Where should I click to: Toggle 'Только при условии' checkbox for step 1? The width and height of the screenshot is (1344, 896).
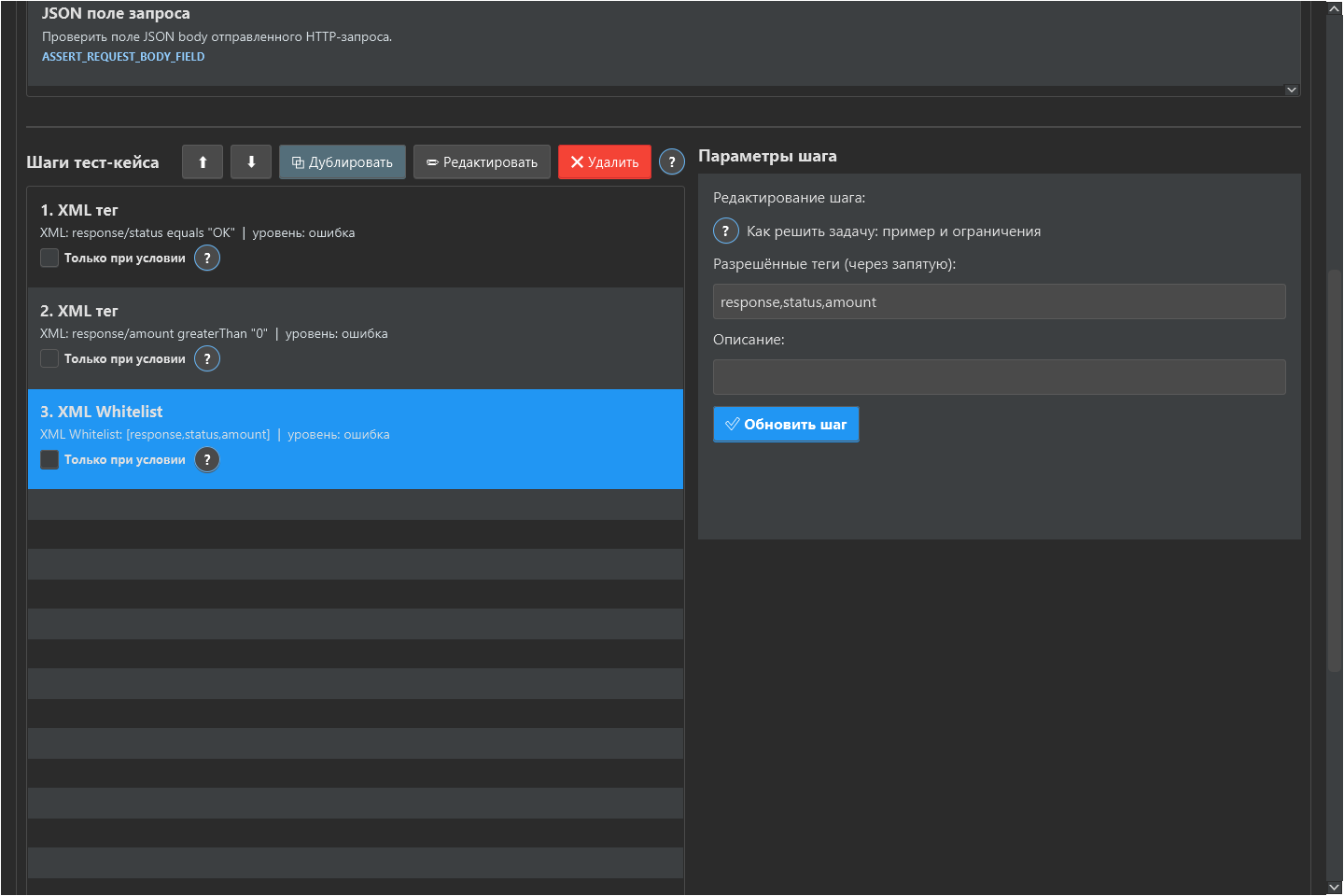pos(49,258)
